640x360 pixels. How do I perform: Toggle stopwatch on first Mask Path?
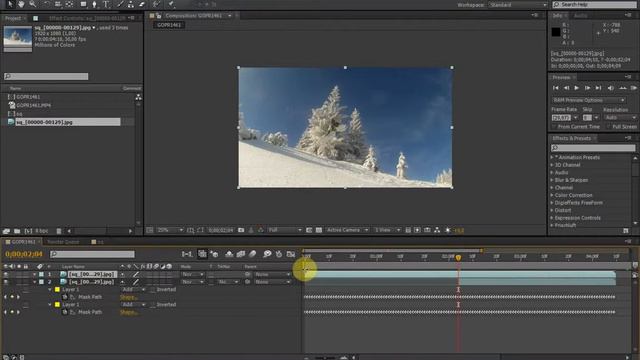pyautogui.click(x=64, y=297)
